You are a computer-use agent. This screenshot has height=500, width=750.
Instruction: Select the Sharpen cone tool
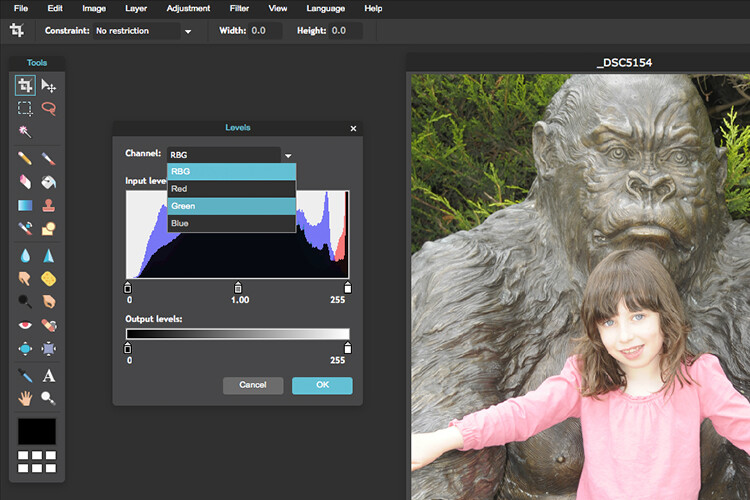[48, 256]
